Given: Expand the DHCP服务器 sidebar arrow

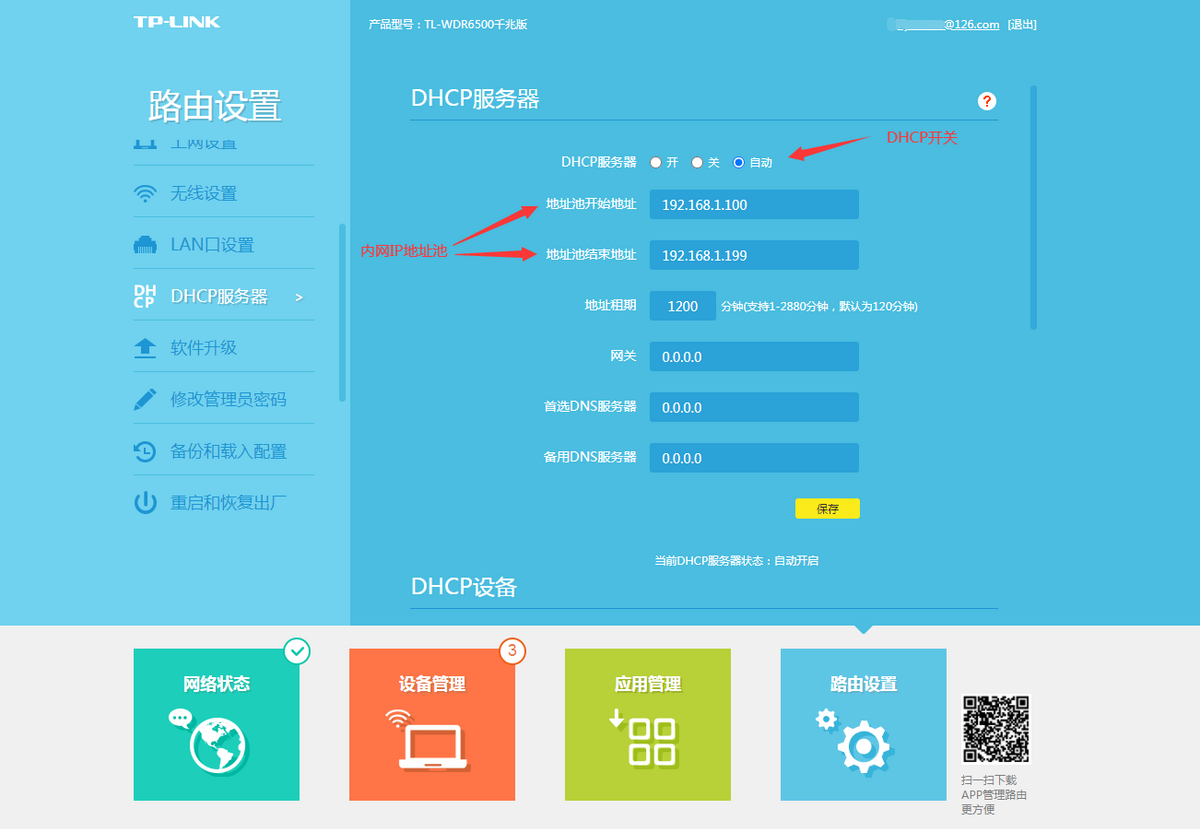Looking at the screenshot, I should tap(298, 297).
